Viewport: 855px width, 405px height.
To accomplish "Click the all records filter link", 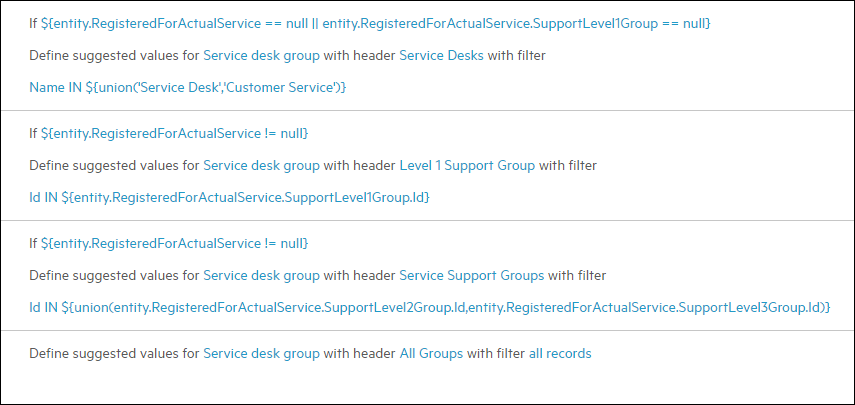I will (x=560, y=353).
